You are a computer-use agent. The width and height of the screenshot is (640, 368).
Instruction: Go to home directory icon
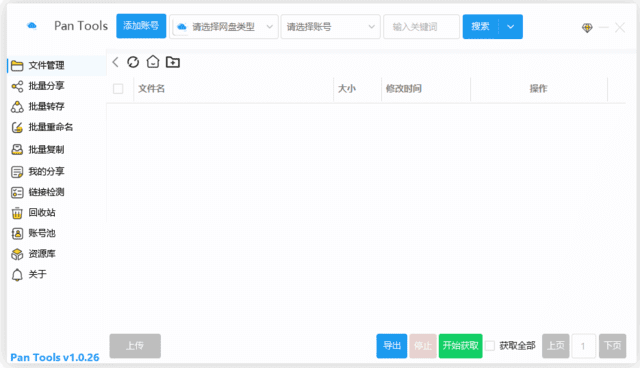pyautogui.click(x=153, y=62)
